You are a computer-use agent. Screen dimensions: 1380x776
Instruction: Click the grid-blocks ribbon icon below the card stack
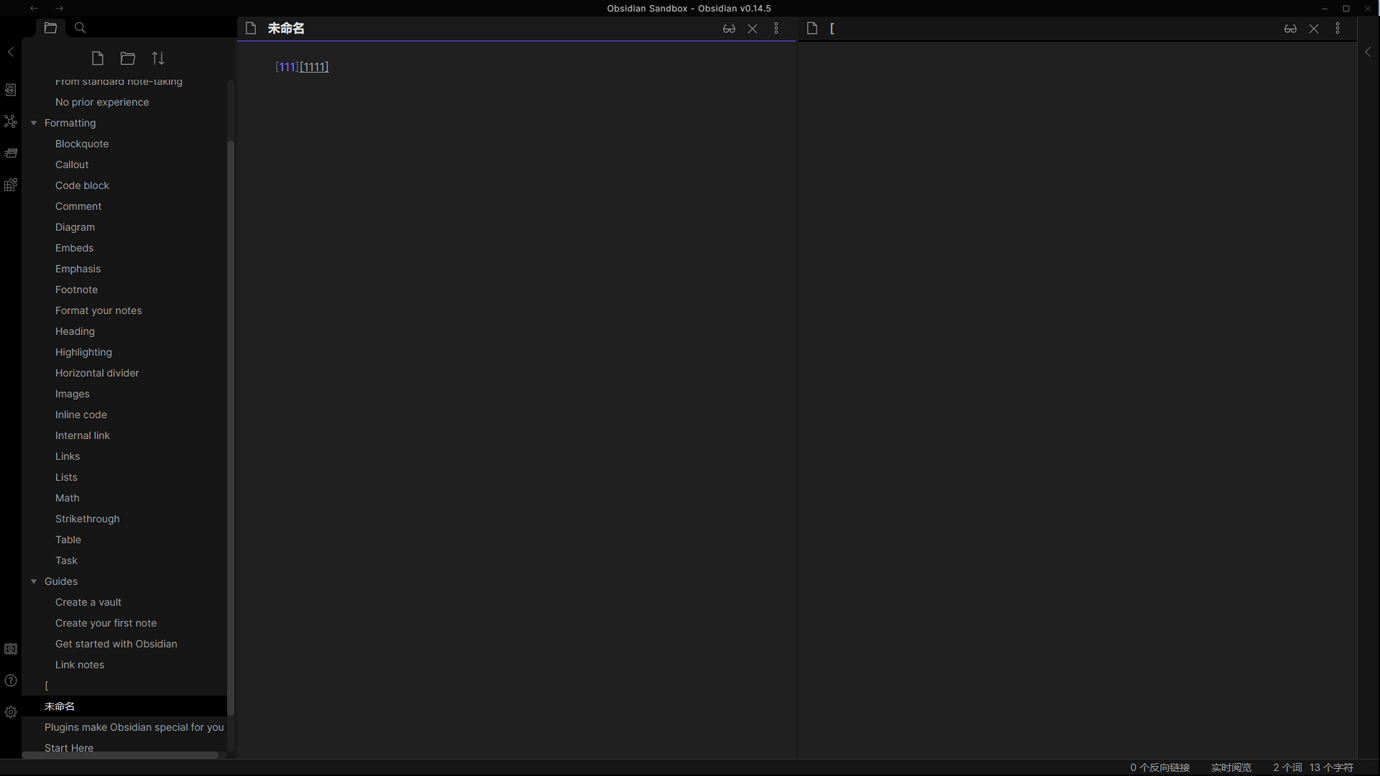click(11, 185)
